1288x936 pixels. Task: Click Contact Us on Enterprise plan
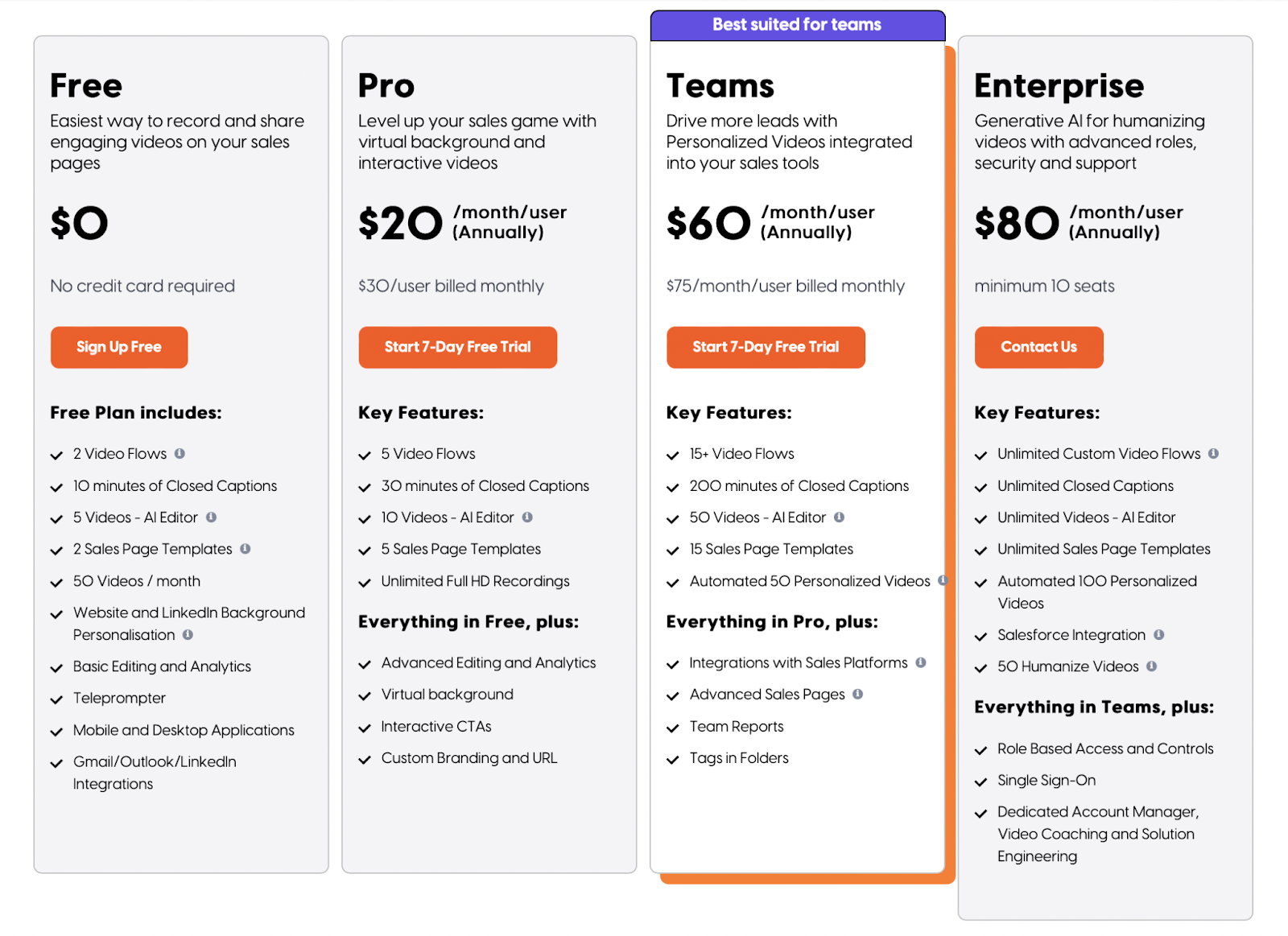1038,347
